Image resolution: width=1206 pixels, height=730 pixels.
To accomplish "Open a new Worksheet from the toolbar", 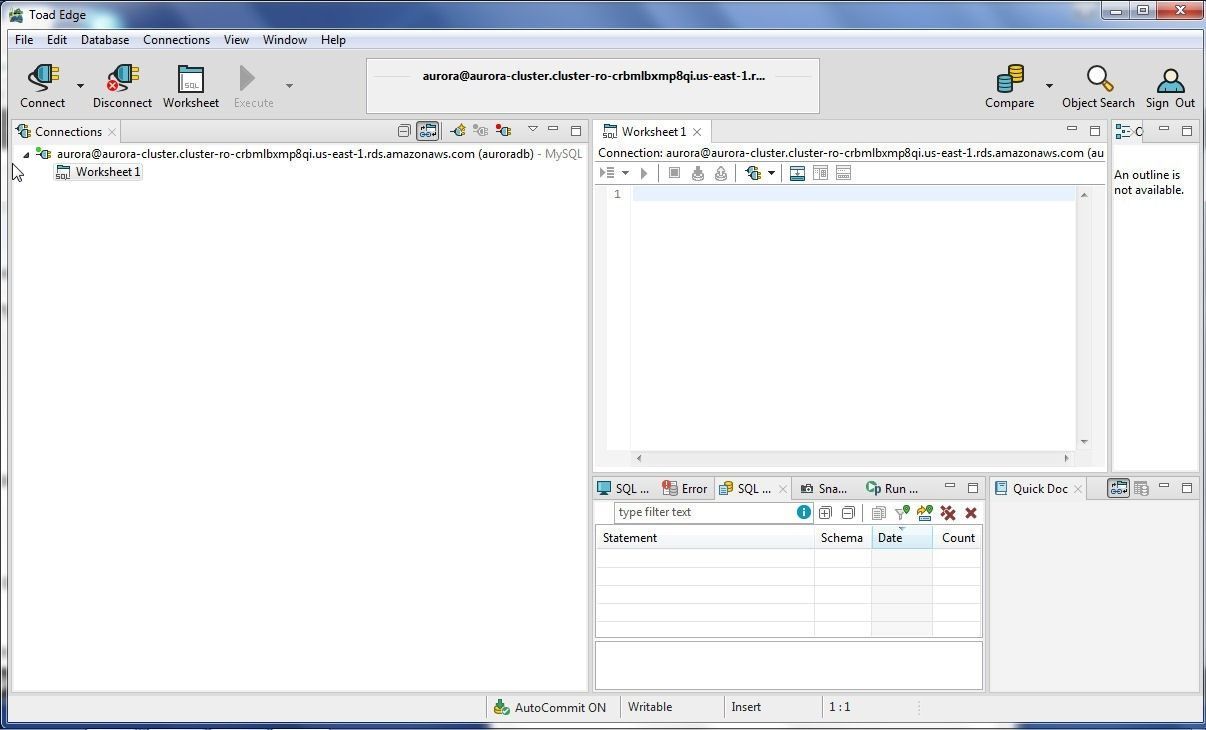I will pos(191,86).
